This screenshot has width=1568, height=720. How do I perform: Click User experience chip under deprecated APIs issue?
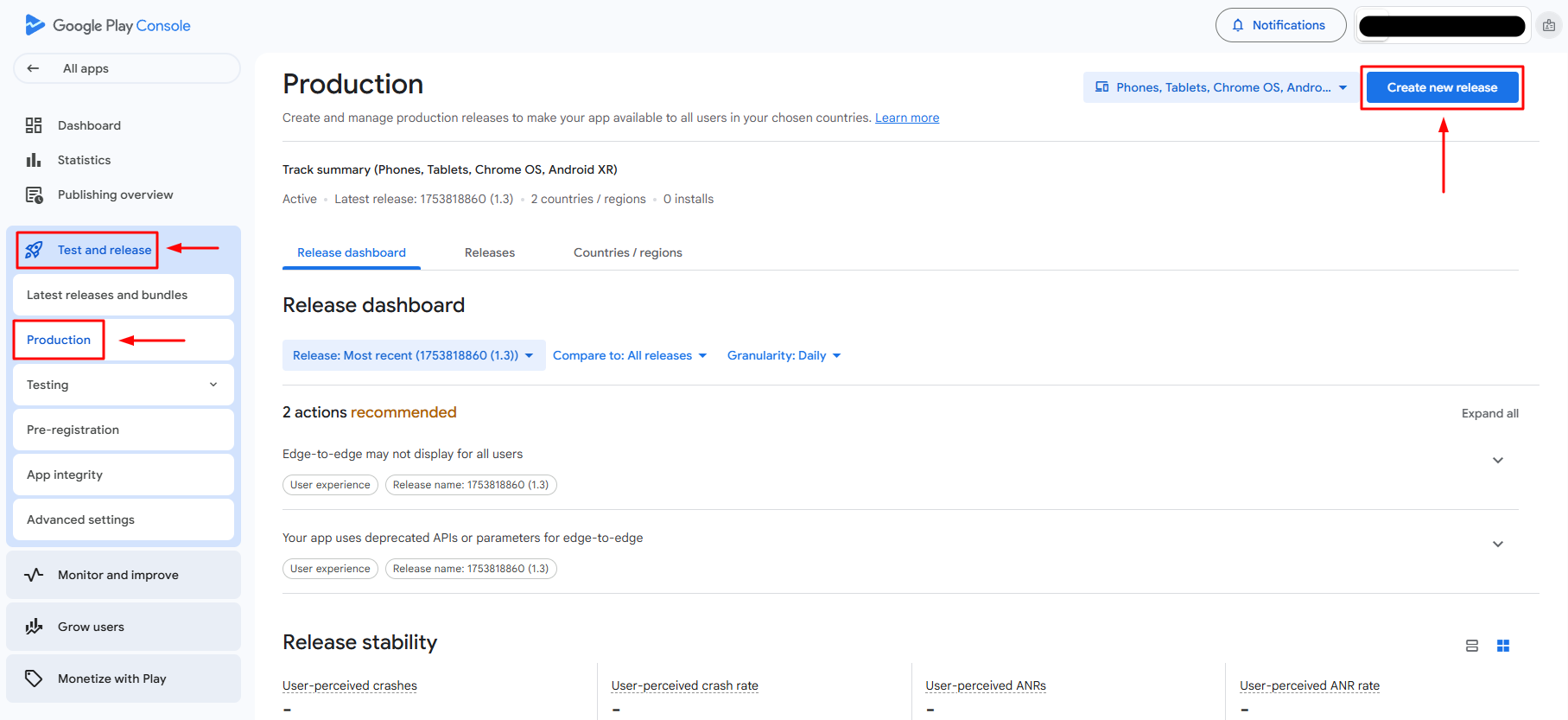[330, 569]
